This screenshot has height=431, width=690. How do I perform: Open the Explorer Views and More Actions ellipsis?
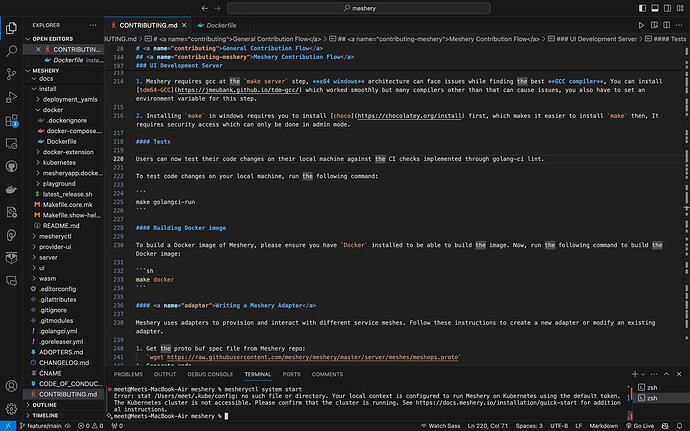tap(93, 25)
